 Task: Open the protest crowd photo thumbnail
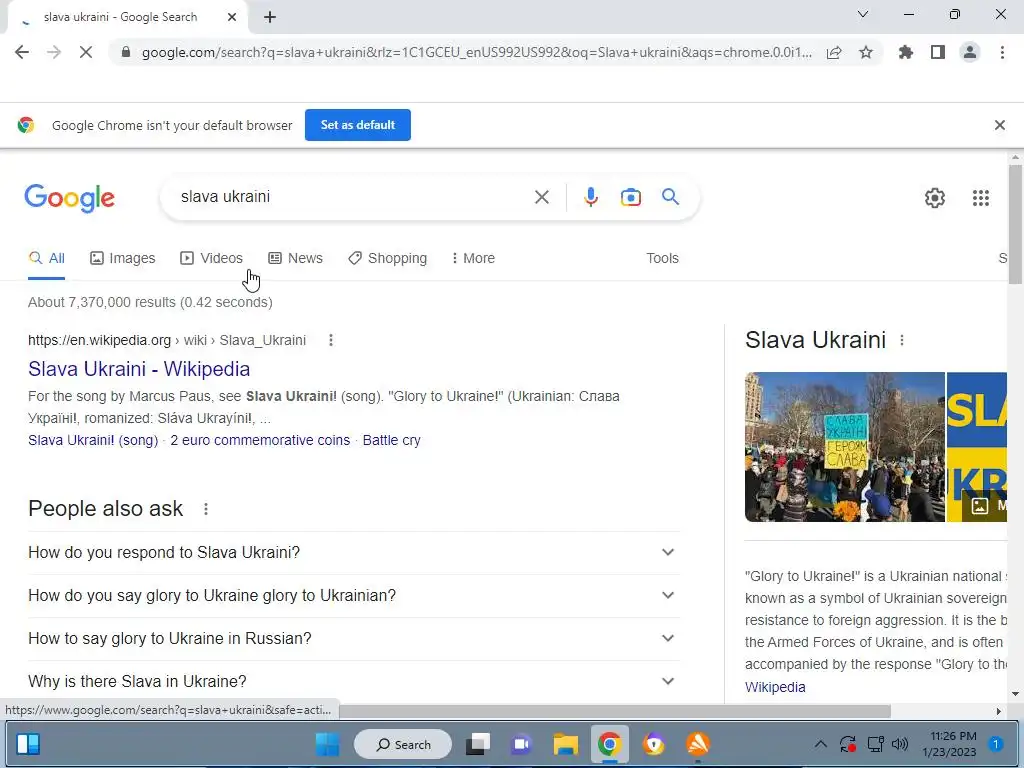(x=844, y=447)
